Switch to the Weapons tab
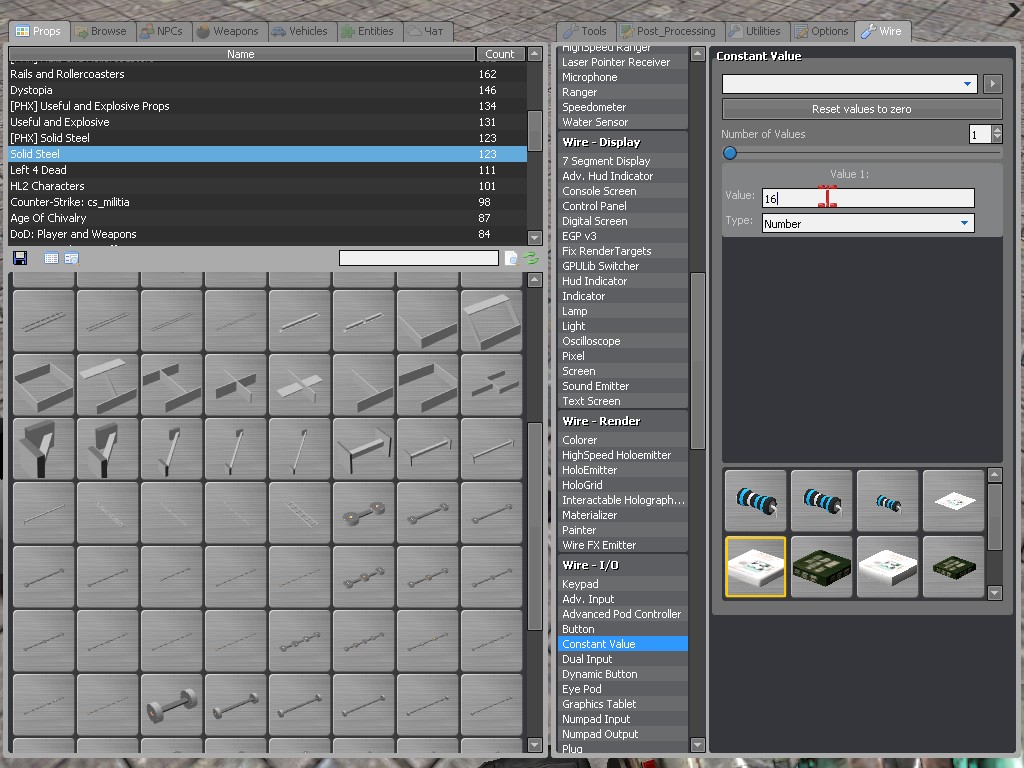Screen dimensions: 1024x768 (x=228, y=31)
